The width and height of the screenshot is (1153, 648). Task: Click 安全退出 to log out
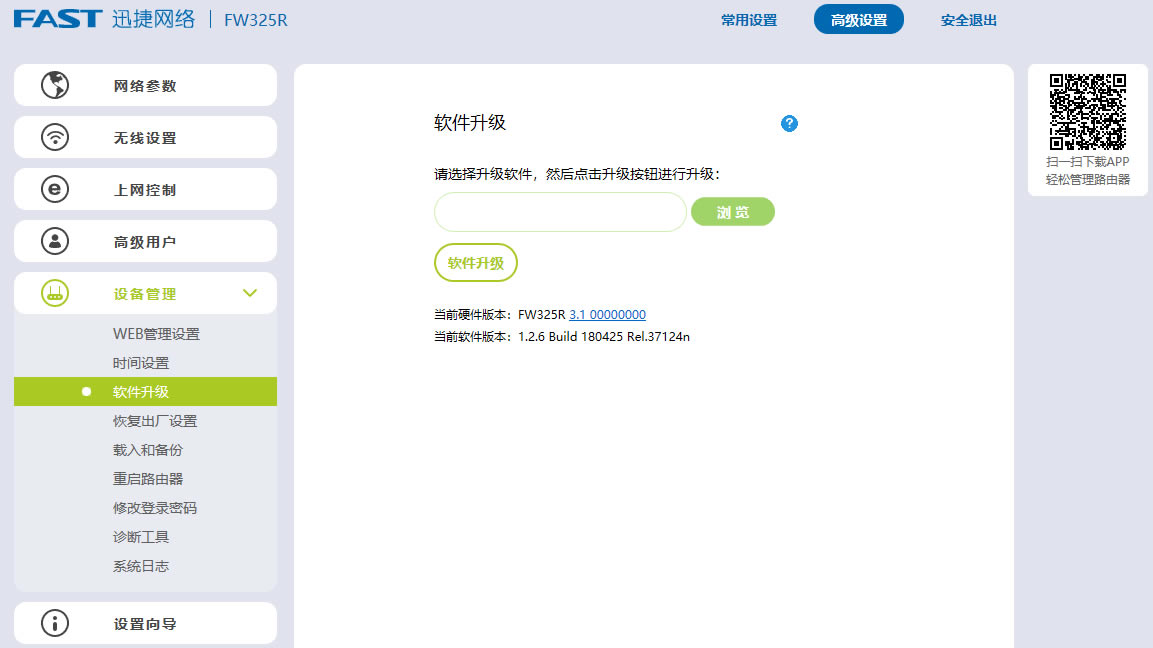pyautogui.click(x=967, y=19)
